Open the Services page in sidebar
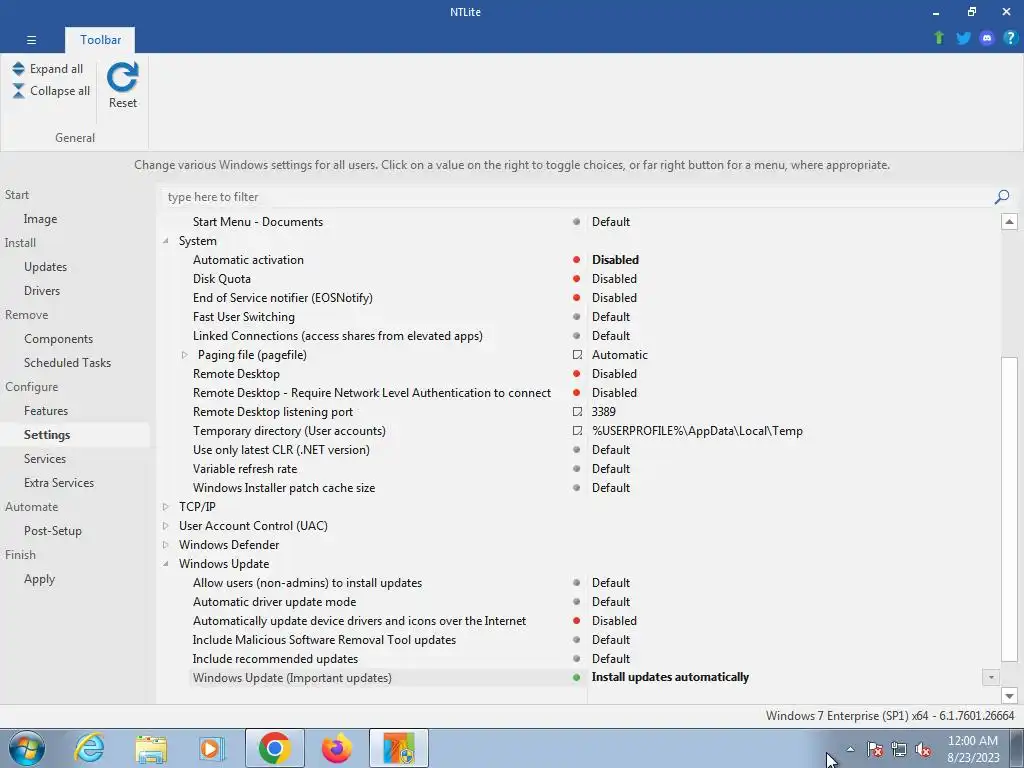This screenshot has width=1024, height=768. (x=44, y=458)
